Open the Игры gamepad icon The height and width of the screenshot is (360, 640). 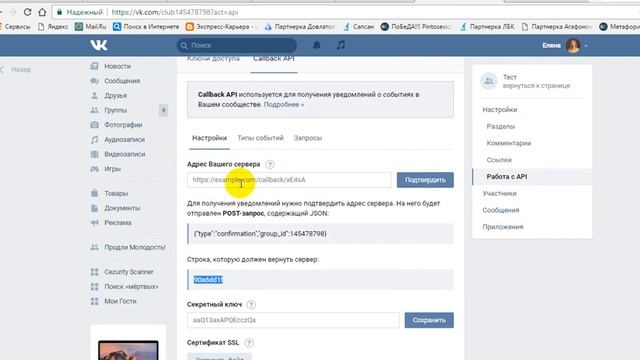(94, 169)
